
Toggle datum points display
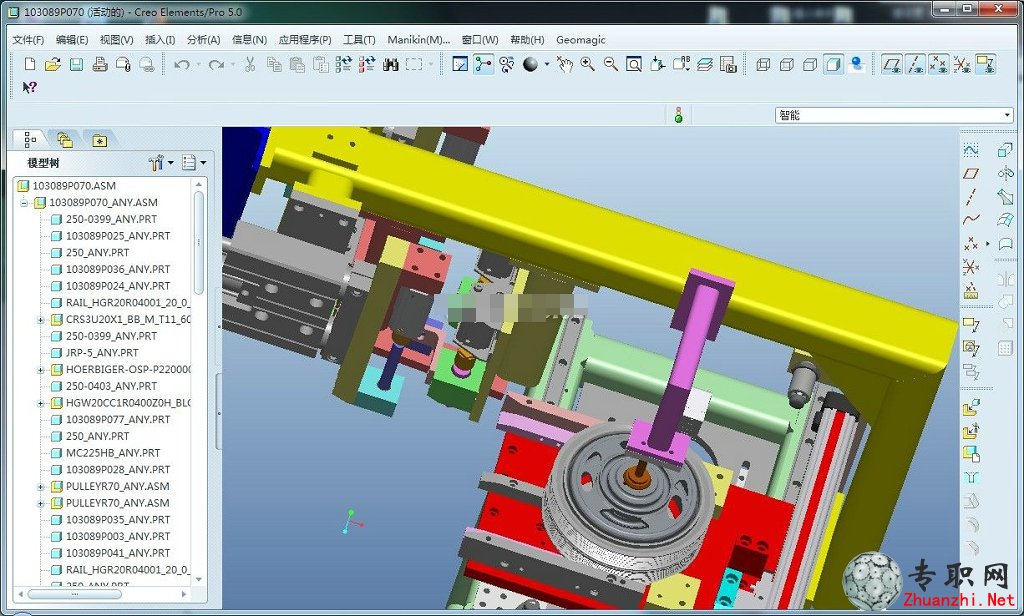click(x=938, y=64)
